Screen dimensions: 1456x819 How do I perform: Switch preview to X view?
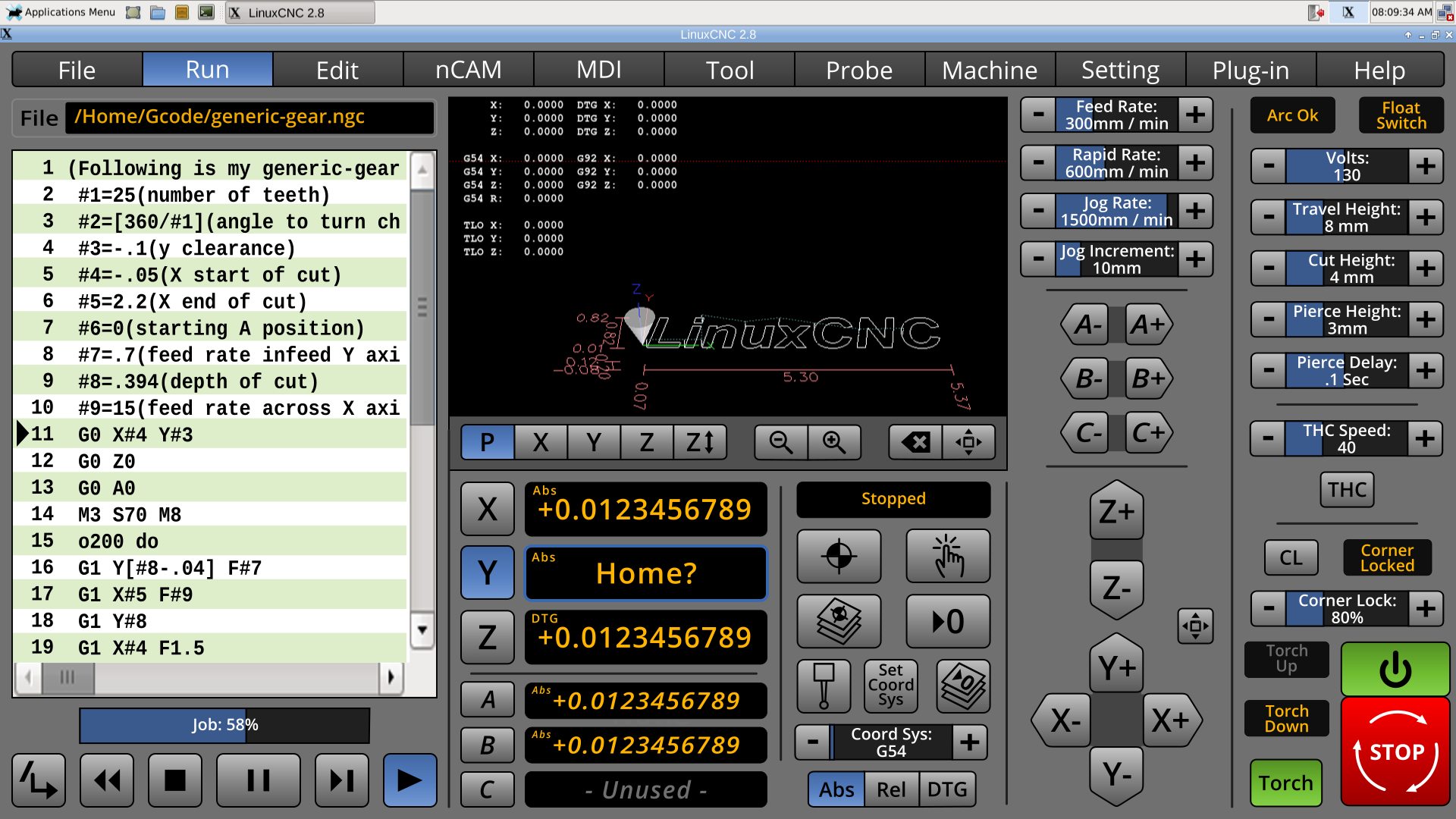[x=541, y=442]
